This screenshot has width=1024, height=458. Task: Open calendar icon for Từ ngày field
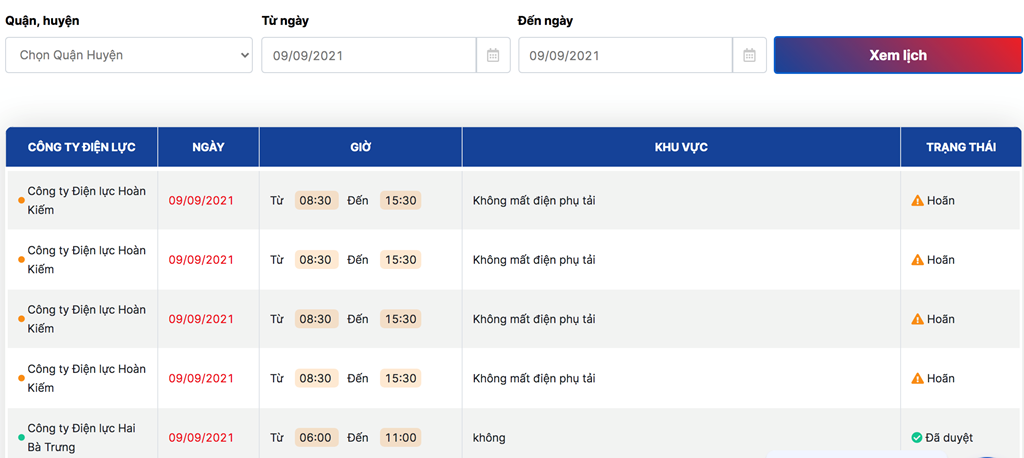pyautogui.click(x=493, y=56)
